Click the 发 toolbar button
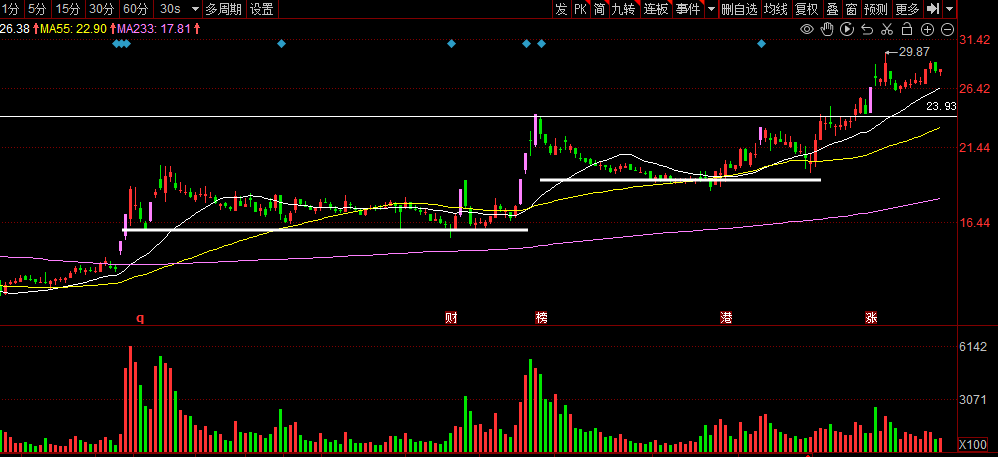Image resolution: width=998 pixels, height=457 pixels. [x=561, y=9]
